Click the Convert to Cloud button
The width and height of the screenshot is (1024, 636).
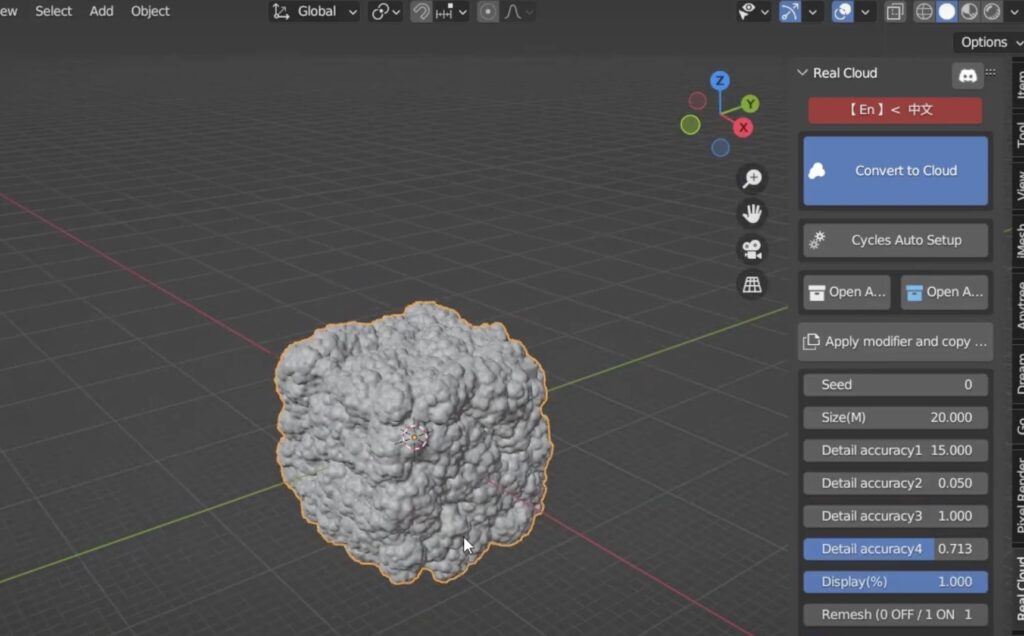point(895,171)
